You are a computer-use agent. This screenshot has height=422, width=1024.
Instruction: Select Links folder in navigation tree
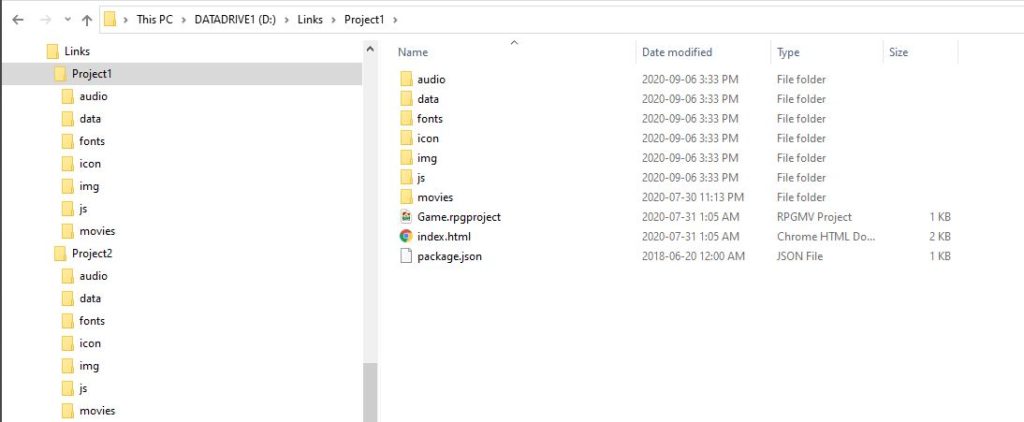coord(77,51)
